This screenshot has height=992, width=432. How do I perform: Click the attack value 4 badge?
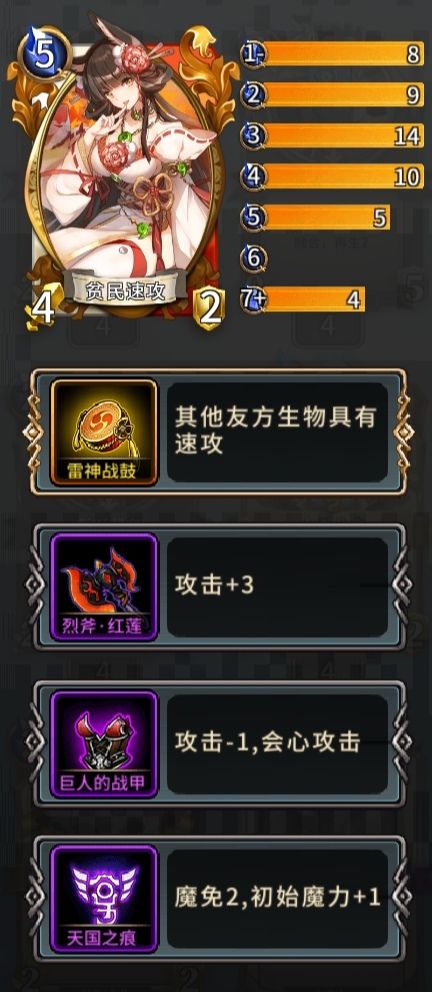pyautogui.click(x=42, y=307)
